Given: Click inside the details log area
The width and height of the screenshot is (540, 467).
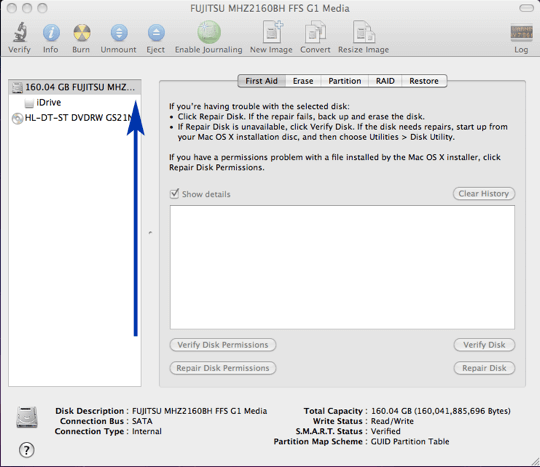Looking at the screenshot, I should coord(342,267).
